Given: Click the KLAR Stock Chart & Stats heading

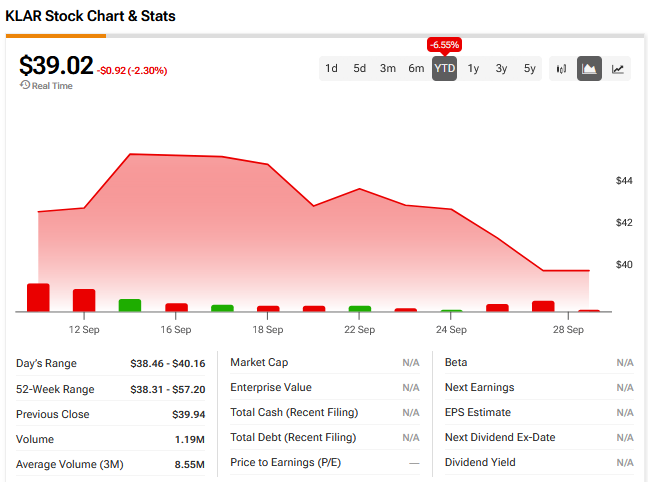Looking at the screenshot, I should tap(90, 16).
